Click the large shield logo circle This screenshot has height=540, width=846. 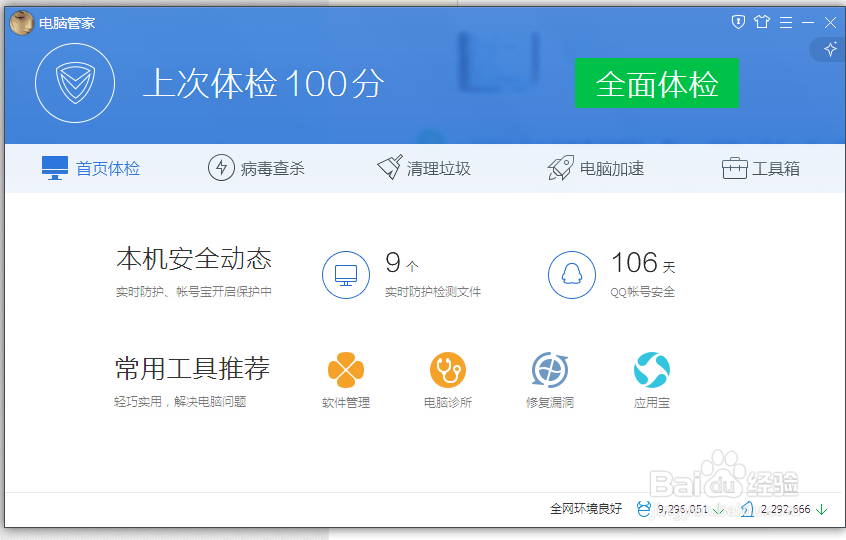point(75,83)
